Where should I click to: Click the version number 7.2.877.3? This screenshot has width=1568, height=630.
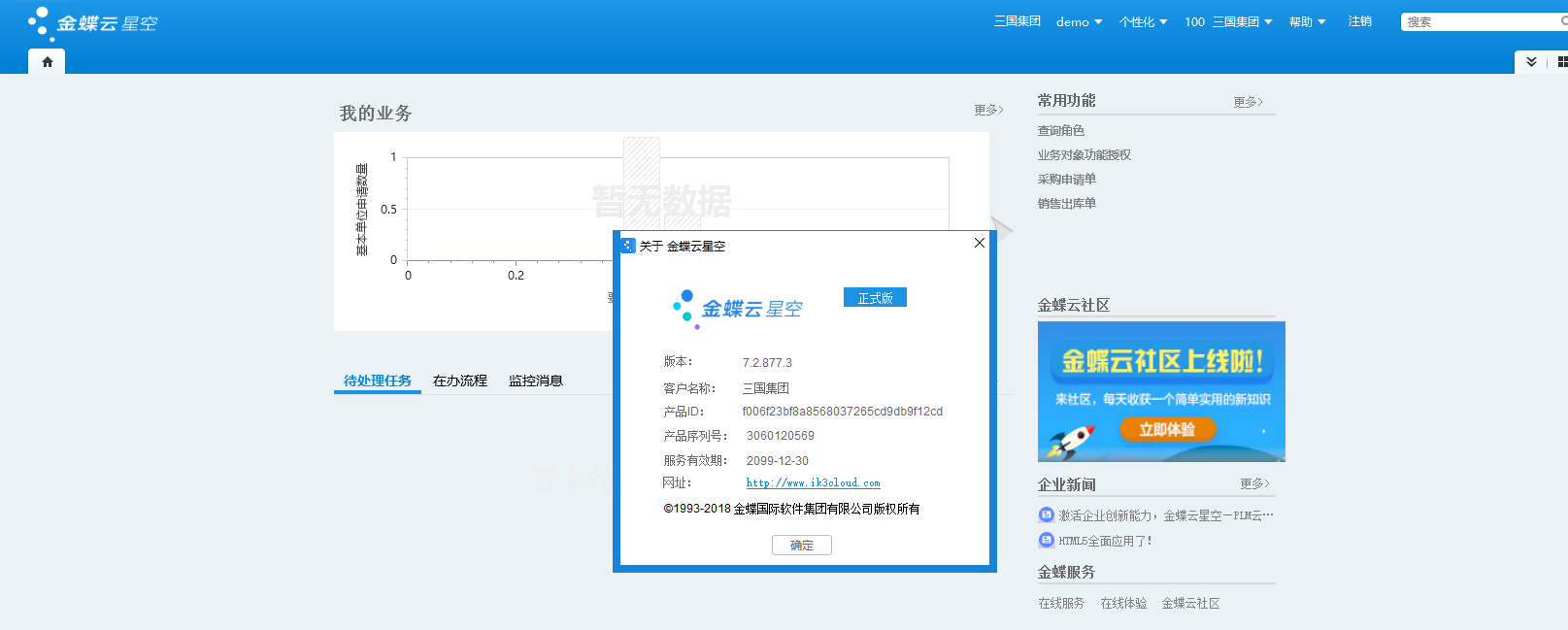point(767,363)
